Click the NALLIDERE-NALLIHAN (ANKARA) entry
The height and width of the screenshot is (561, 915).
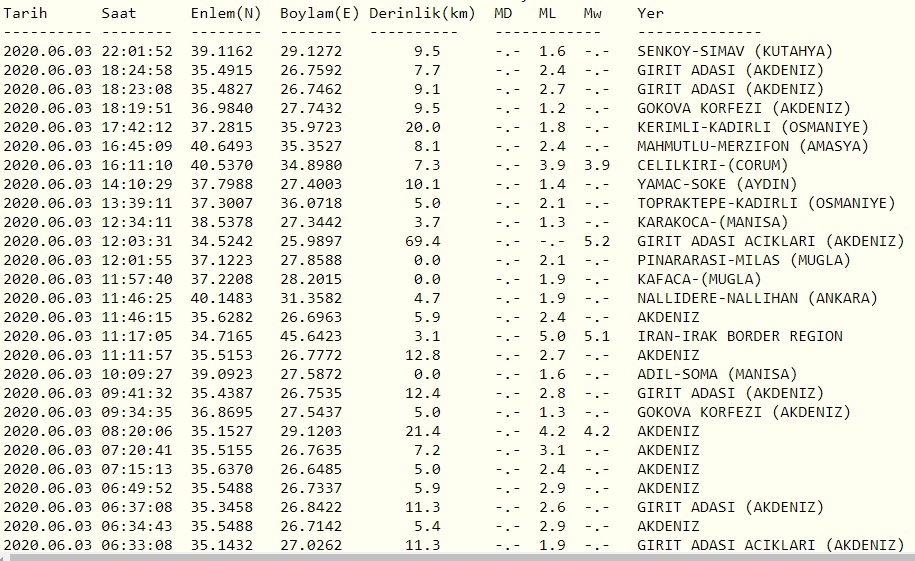[757, 298]
